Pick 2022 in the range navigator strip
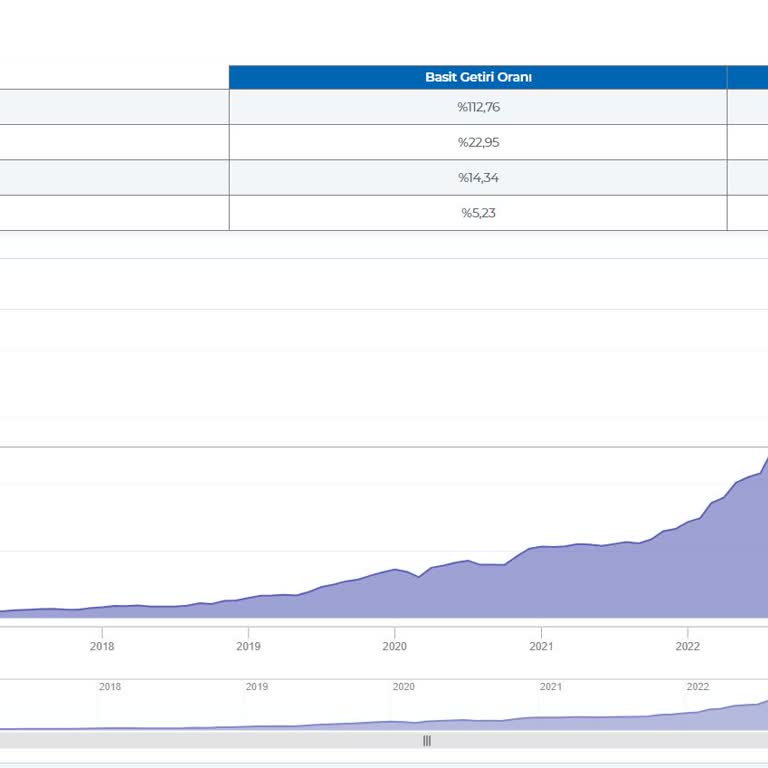The width and height of the screenshot is (768, 768). coord(698,687)
